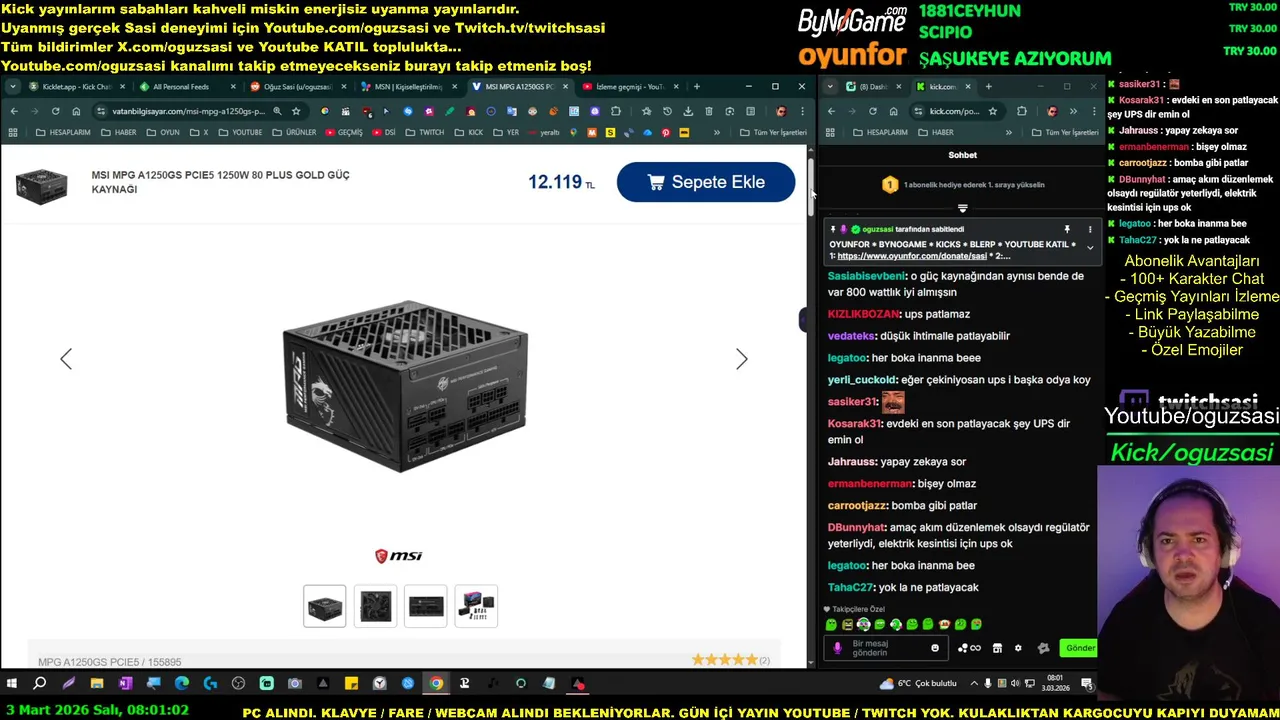This screenshot has height=720, width=1280.
Task: Collapse the gift leaderboard with down arrow
Action: (x=962, y=208)
